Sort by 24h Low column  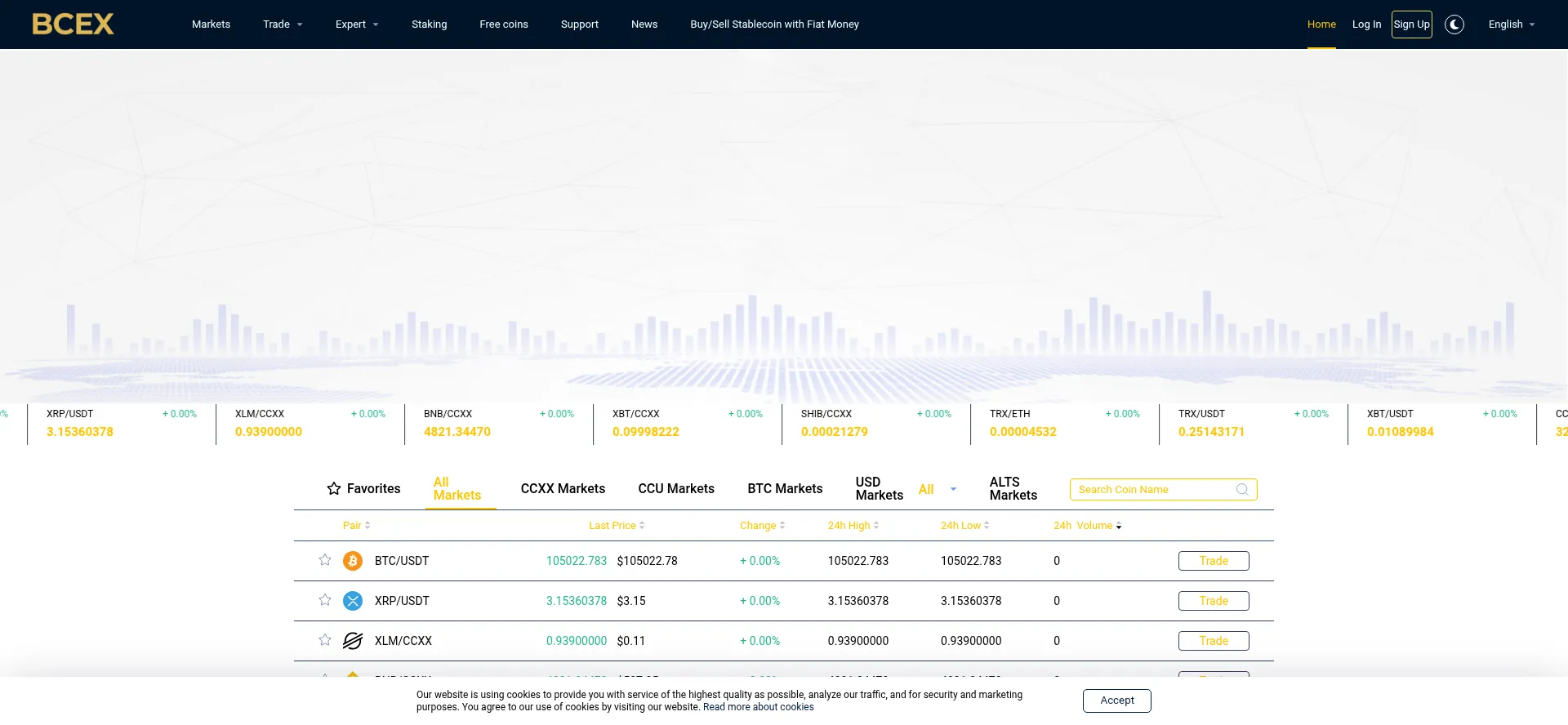[964, 525]
